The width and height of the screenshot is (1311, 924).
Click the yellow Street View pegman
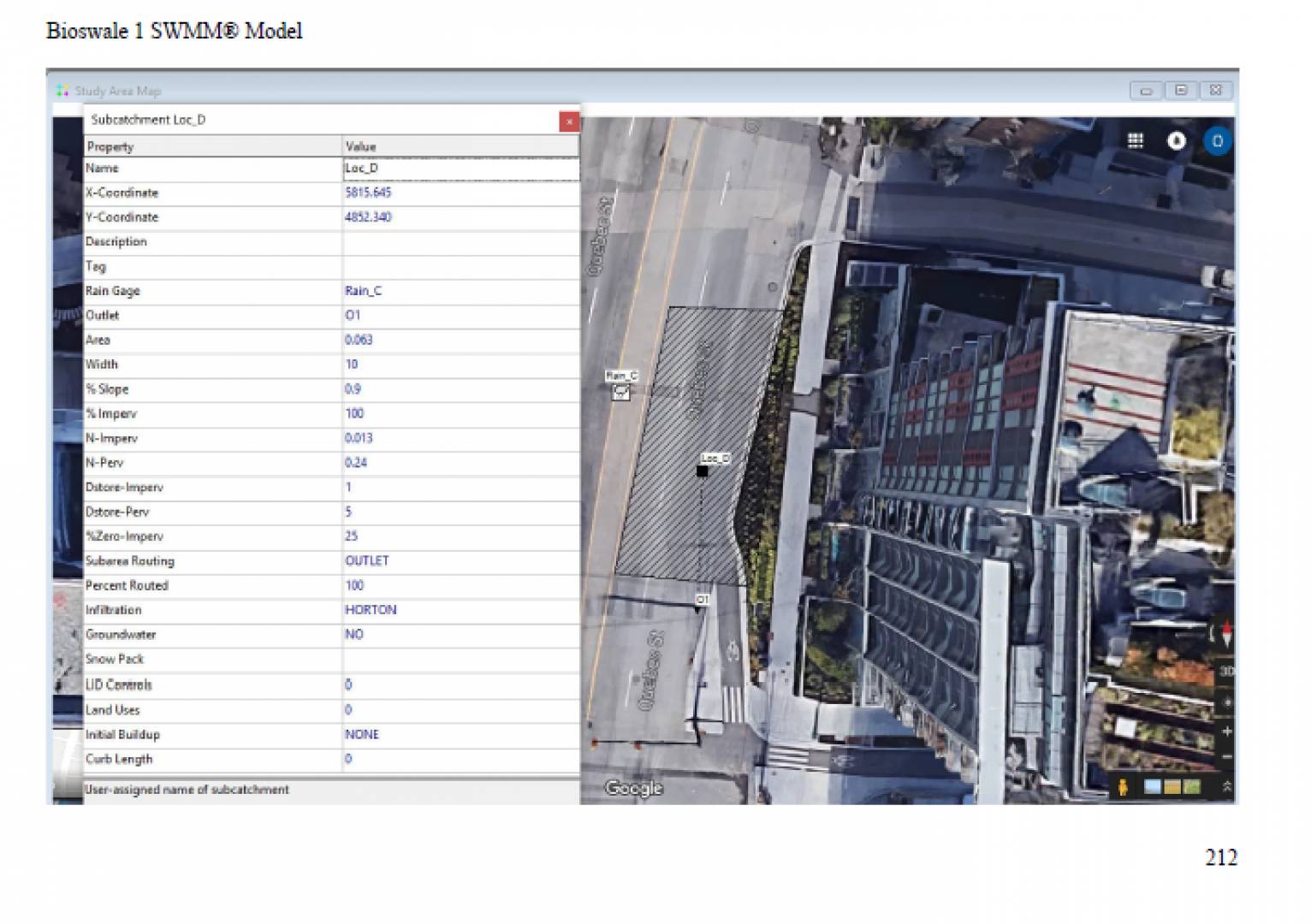1123,787
